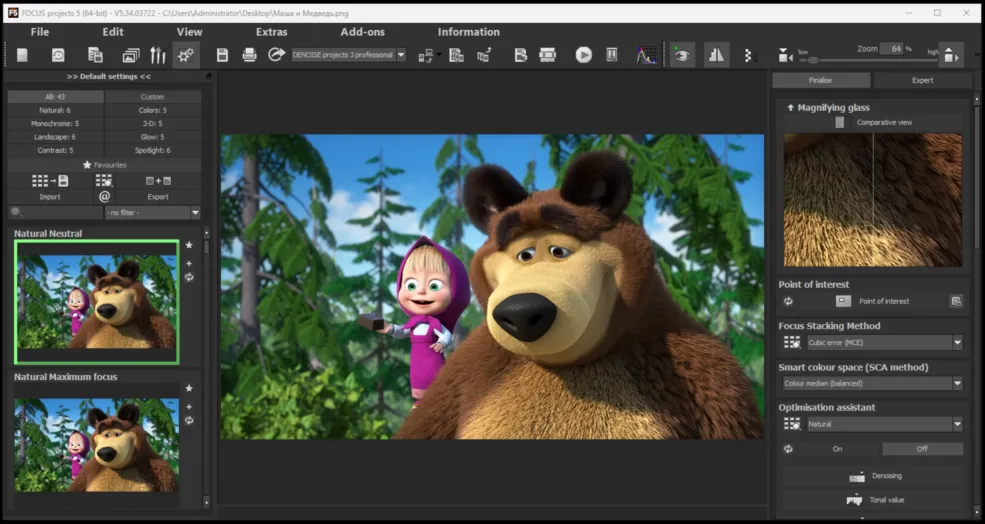Open the colour histogram icon
The width and height of the screenshot is (985, 524).
tap(646, 55)
